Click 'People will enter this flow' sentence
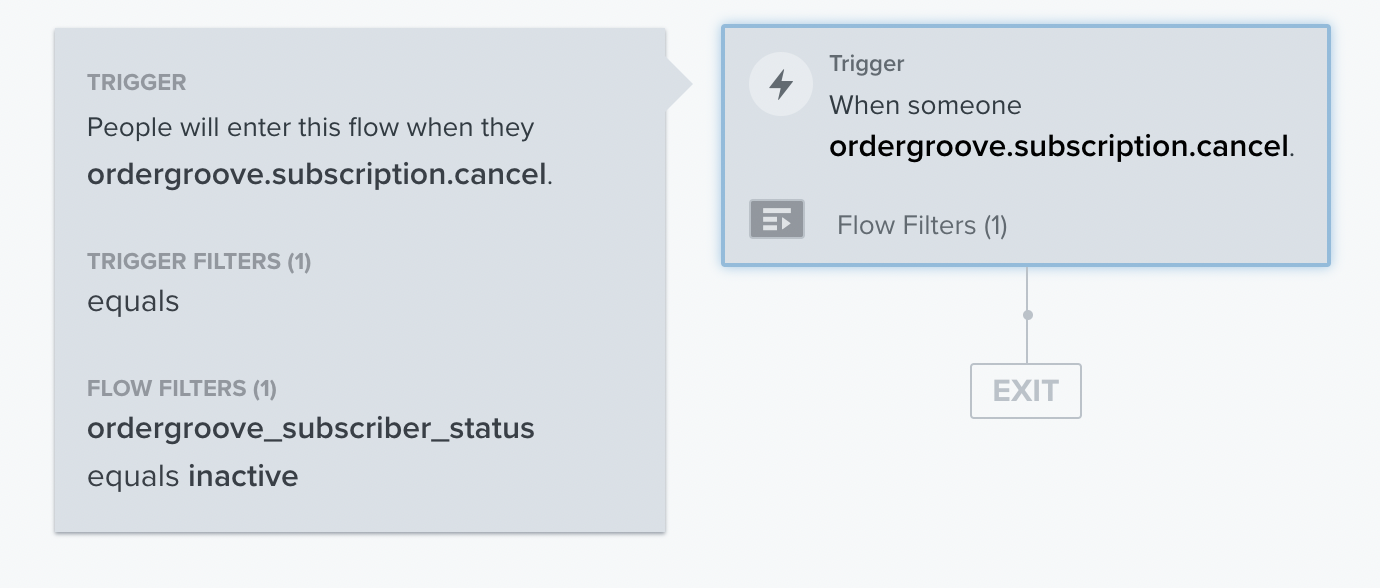 click(311, 128)
